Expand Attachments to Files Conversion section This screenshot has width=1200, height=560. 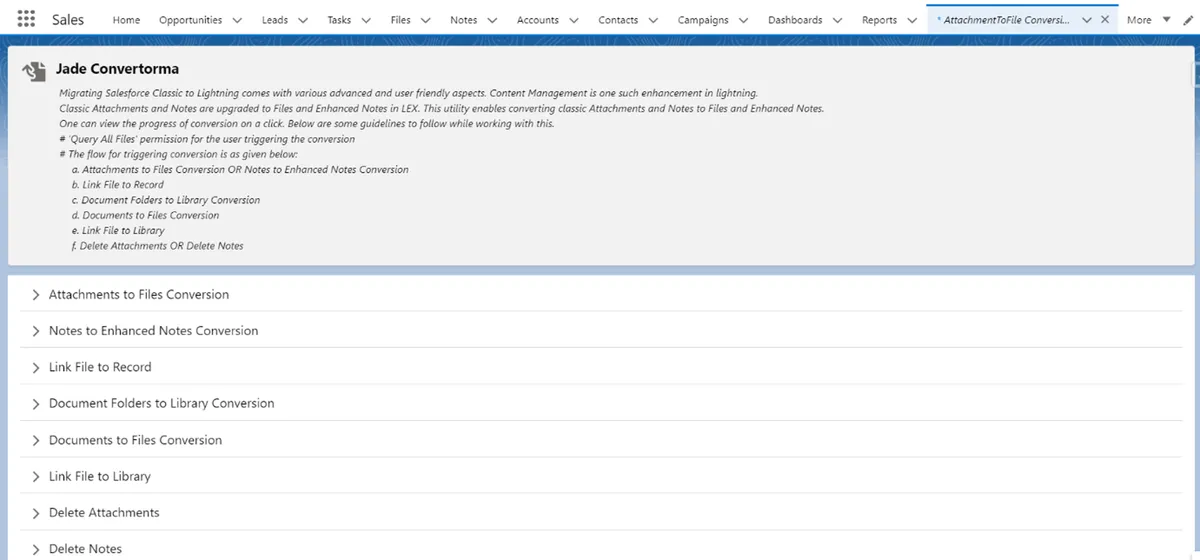click(600, 295)
